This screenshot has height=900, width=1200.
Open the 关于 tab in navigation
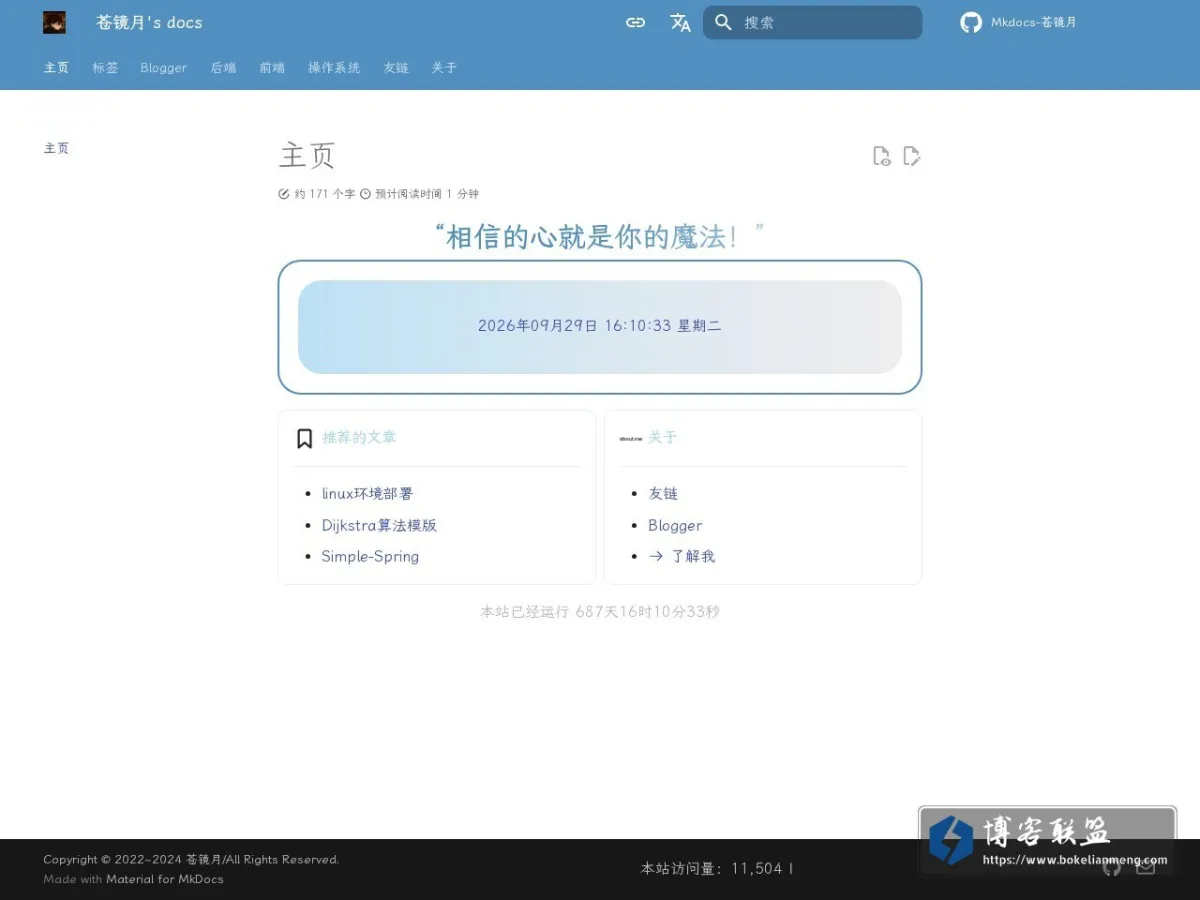pos(444,67)
